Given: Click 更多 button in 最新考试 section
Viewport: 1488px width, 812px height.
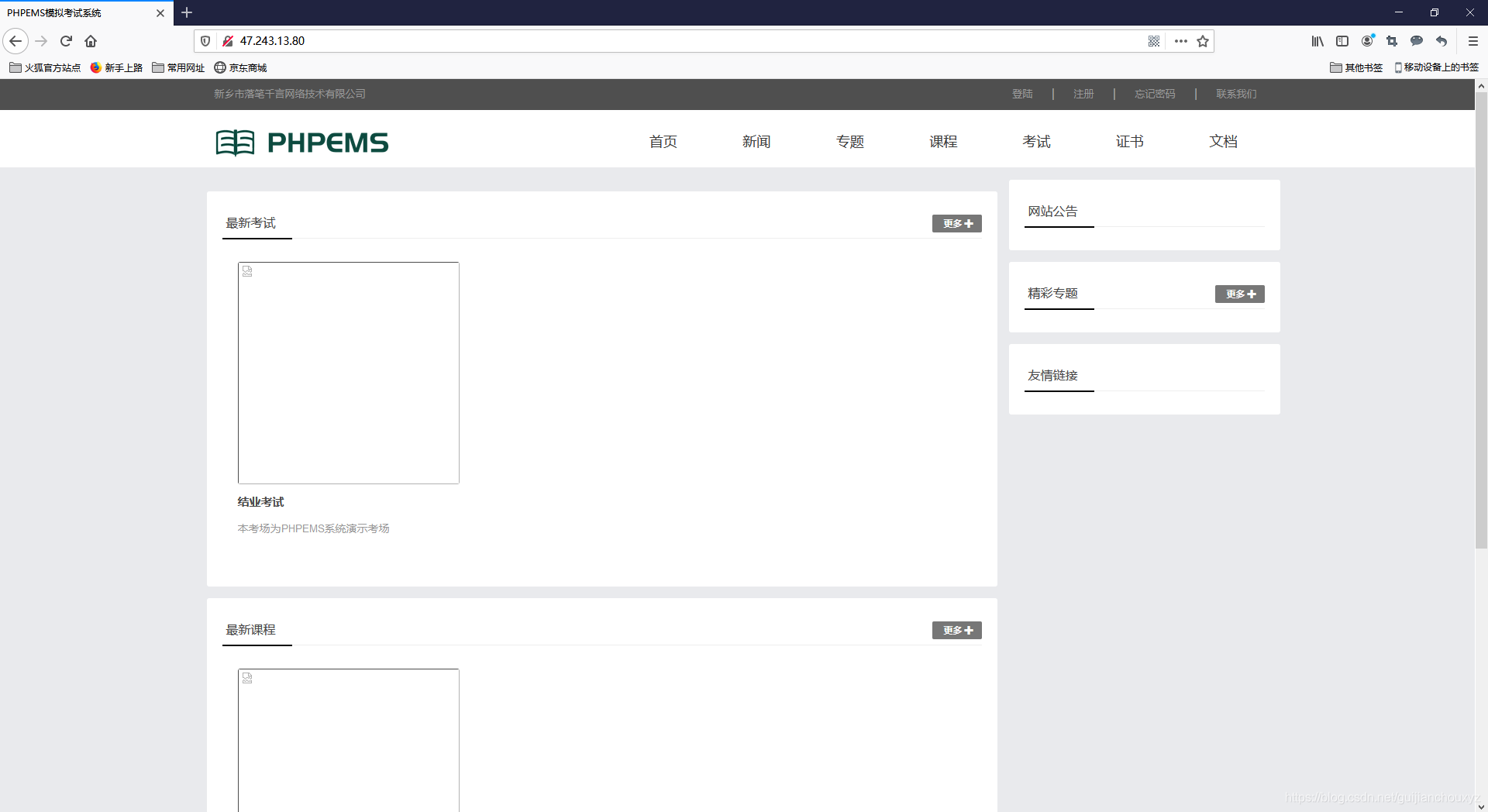Looking at the screenshot, I should tap(957, 223).
